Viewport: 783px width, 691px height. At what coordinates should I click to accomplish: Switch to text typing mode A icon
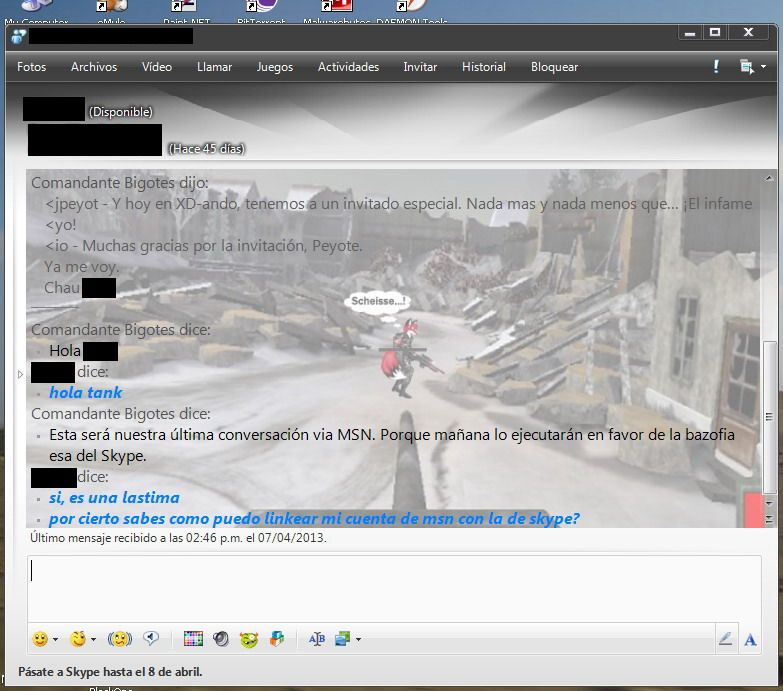pyautogui.click(x=750, y=640)
